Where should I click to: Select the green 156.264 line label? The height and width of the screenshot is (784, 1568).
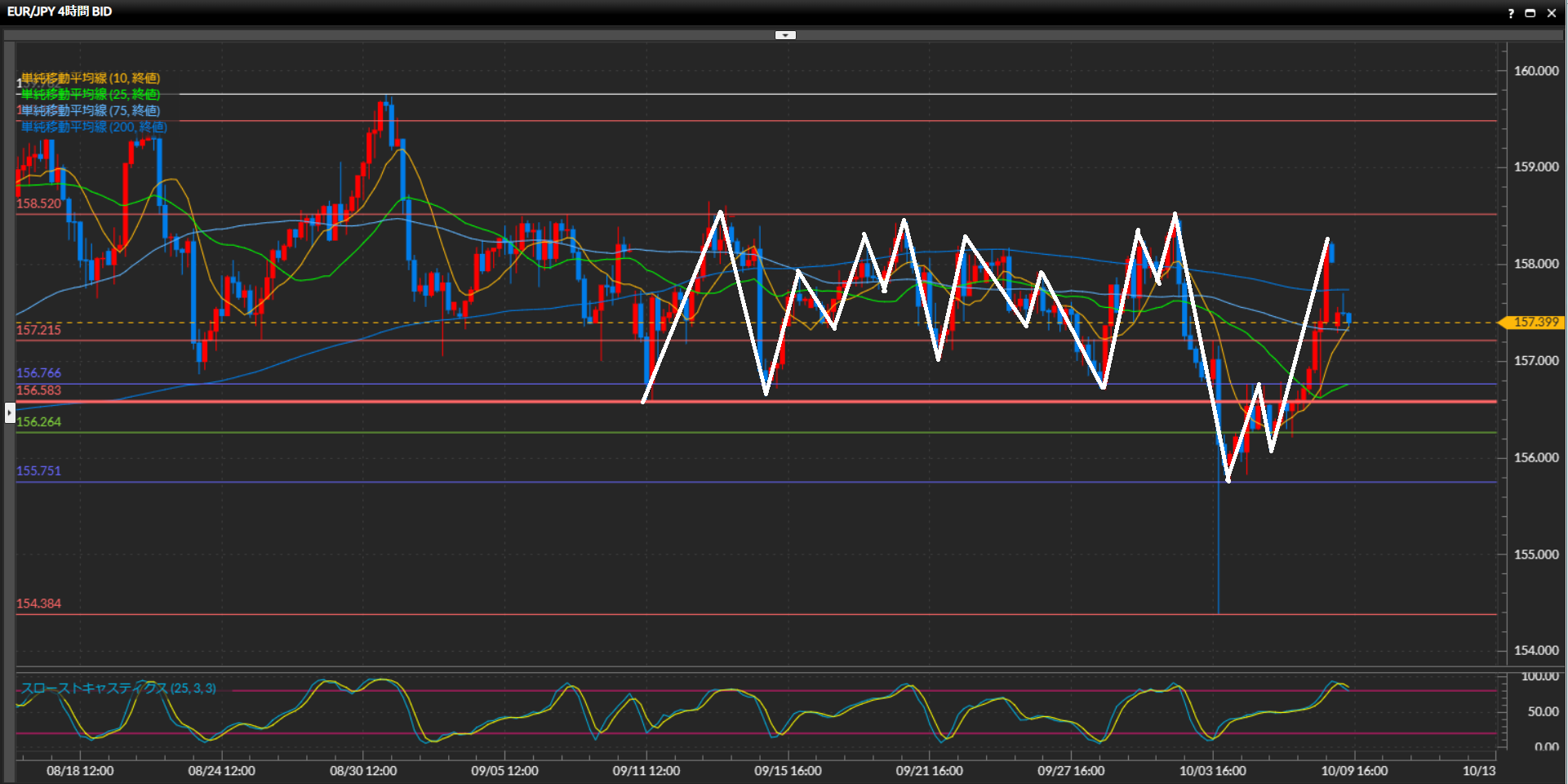(x=38, y=422)
